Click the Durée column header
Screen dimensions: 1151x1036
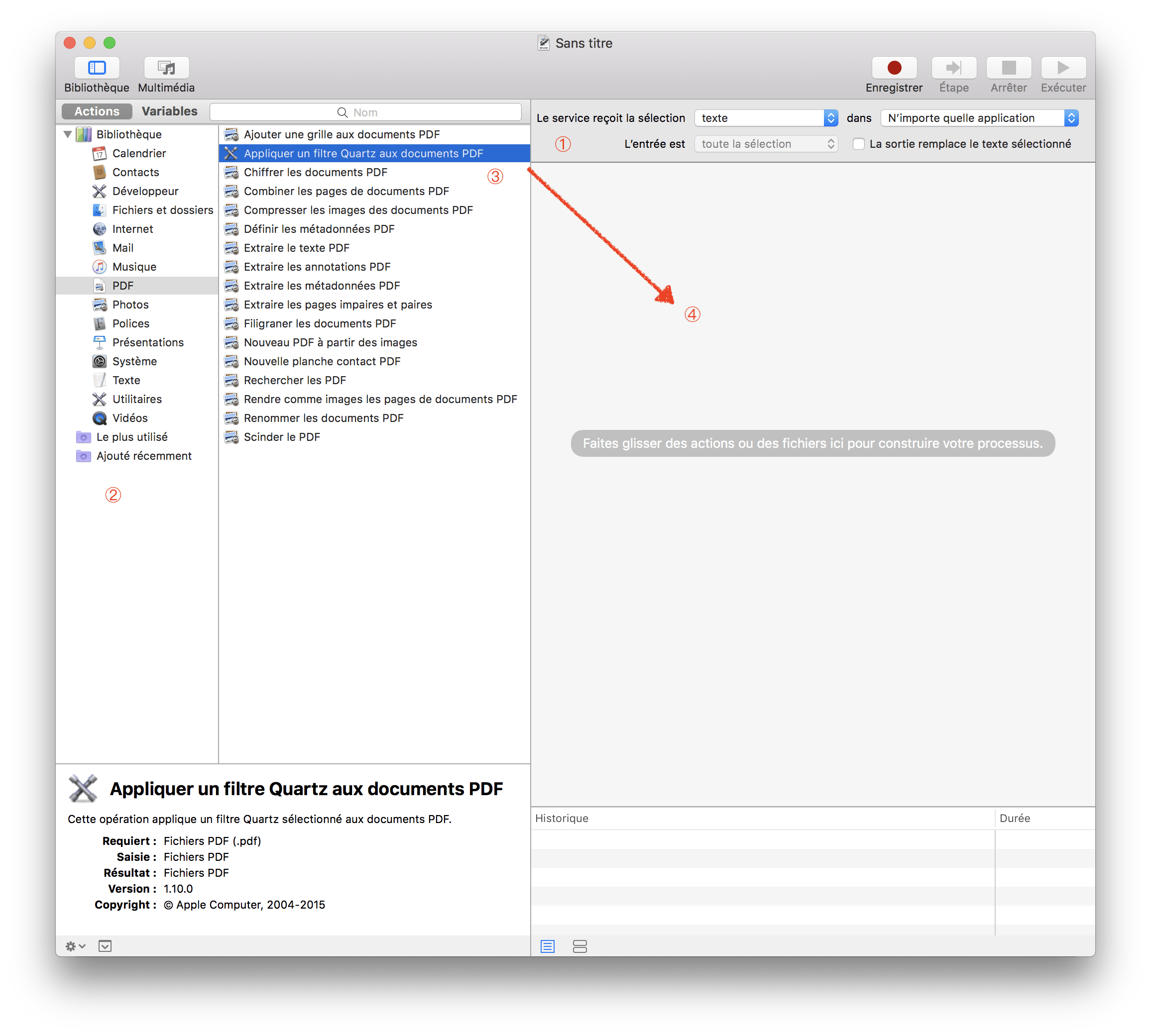[1044, 818]
